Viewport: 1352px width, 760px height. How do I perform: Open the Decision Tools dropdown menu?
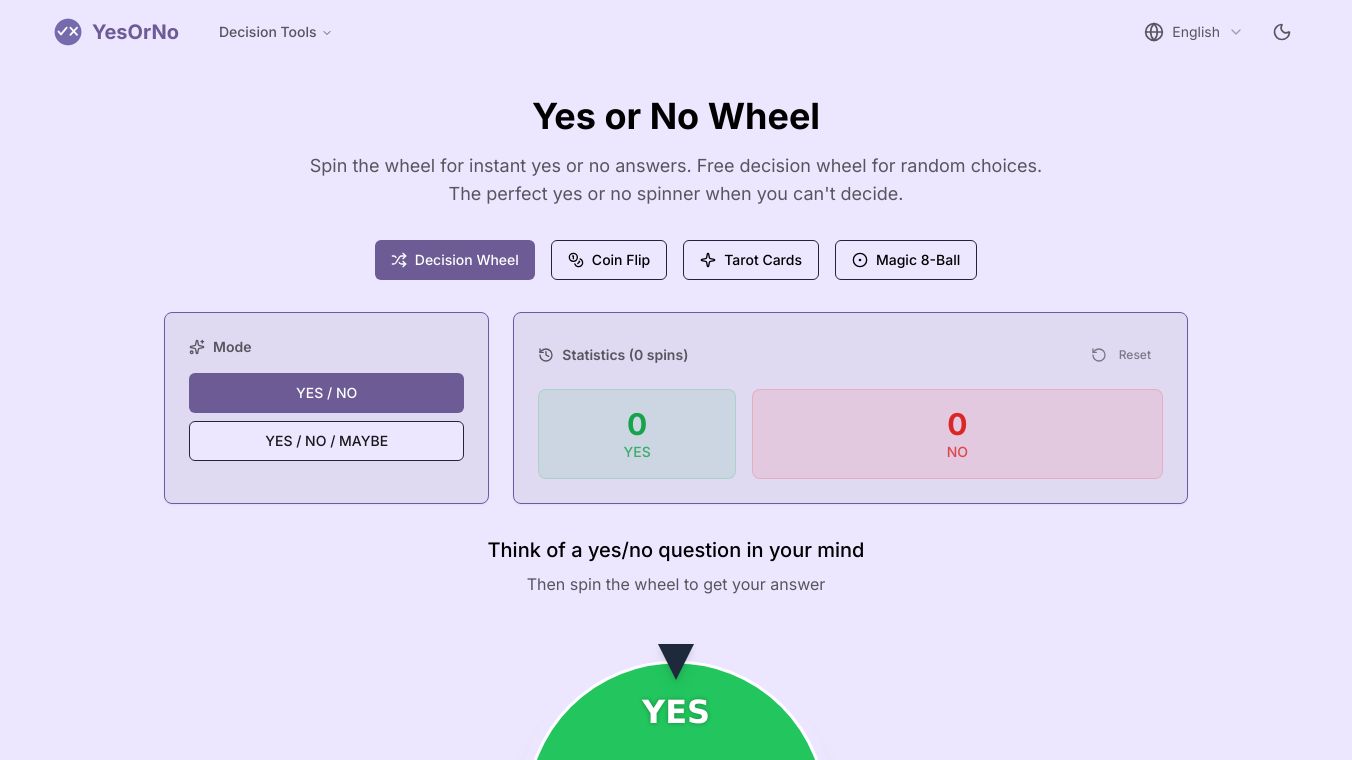click(x=267, y=32)
